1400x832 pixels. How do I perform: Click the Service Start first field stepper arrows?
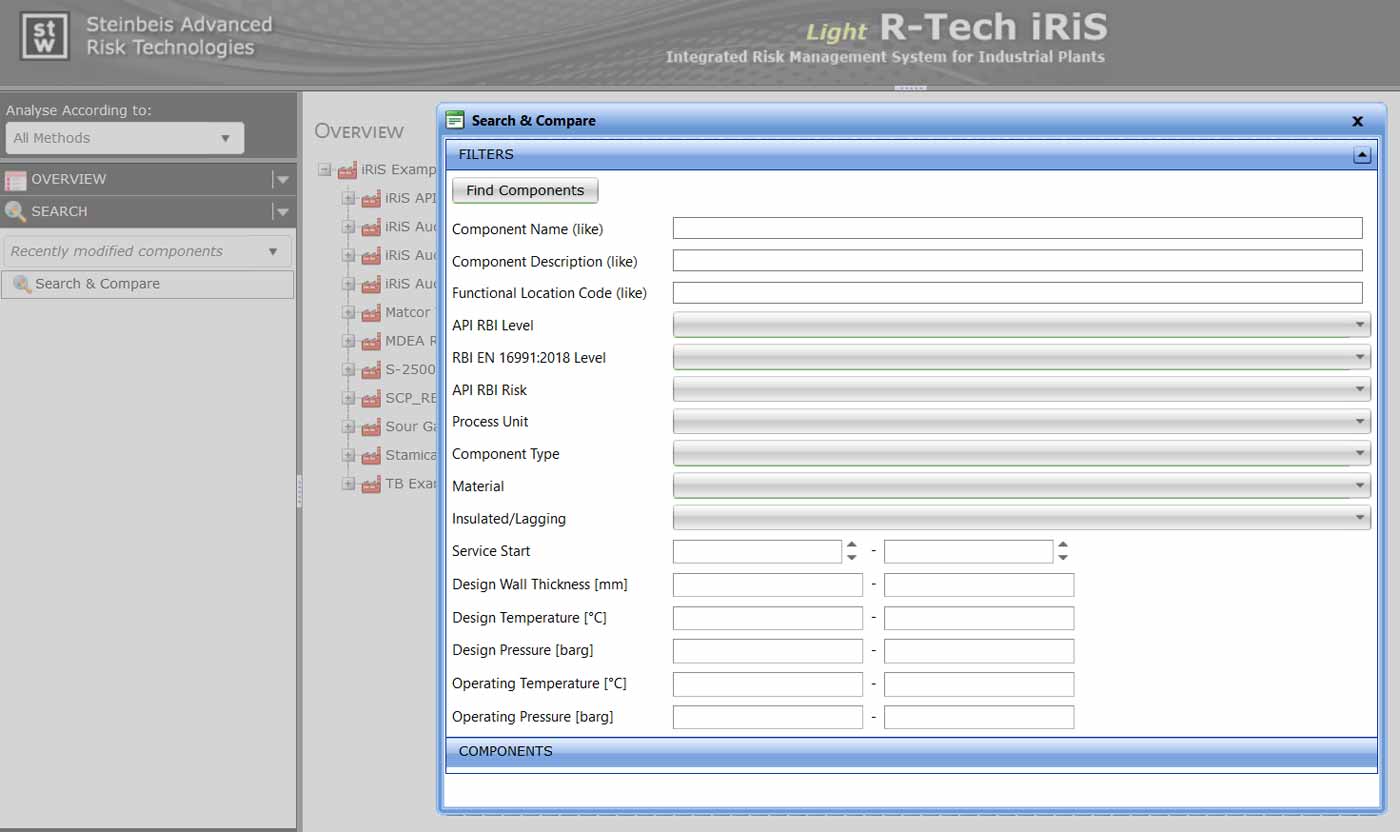point(852,551)
